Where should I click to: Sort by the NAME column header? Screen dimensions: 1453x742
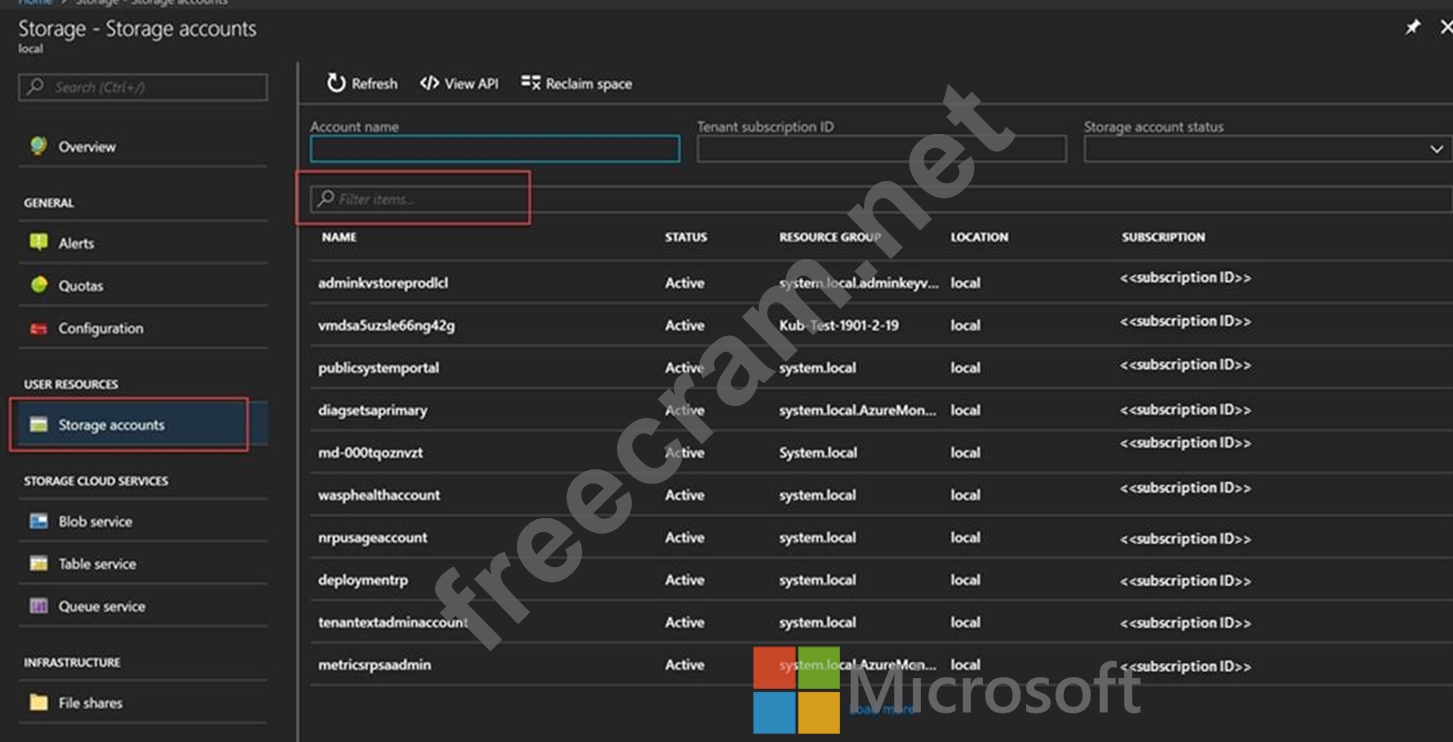pos(339,237)
